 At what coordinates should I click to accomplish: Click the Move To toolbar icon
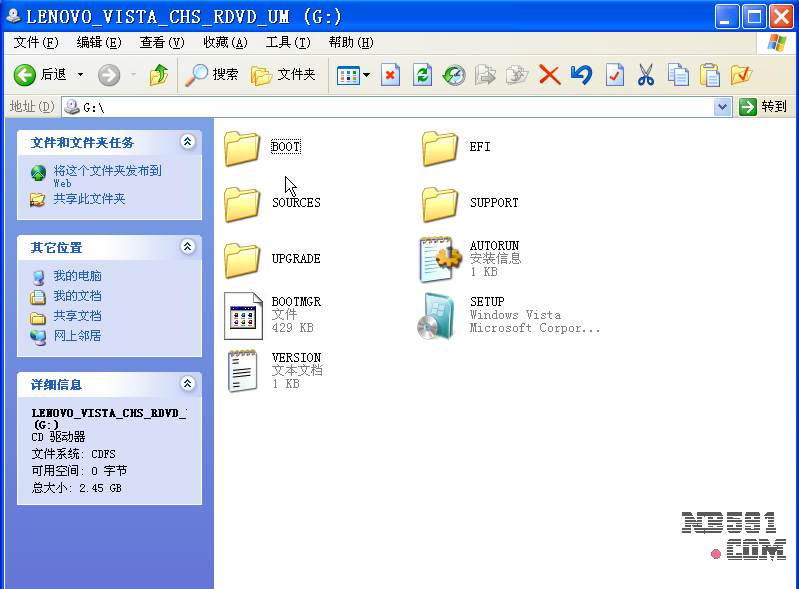(485, 75)
